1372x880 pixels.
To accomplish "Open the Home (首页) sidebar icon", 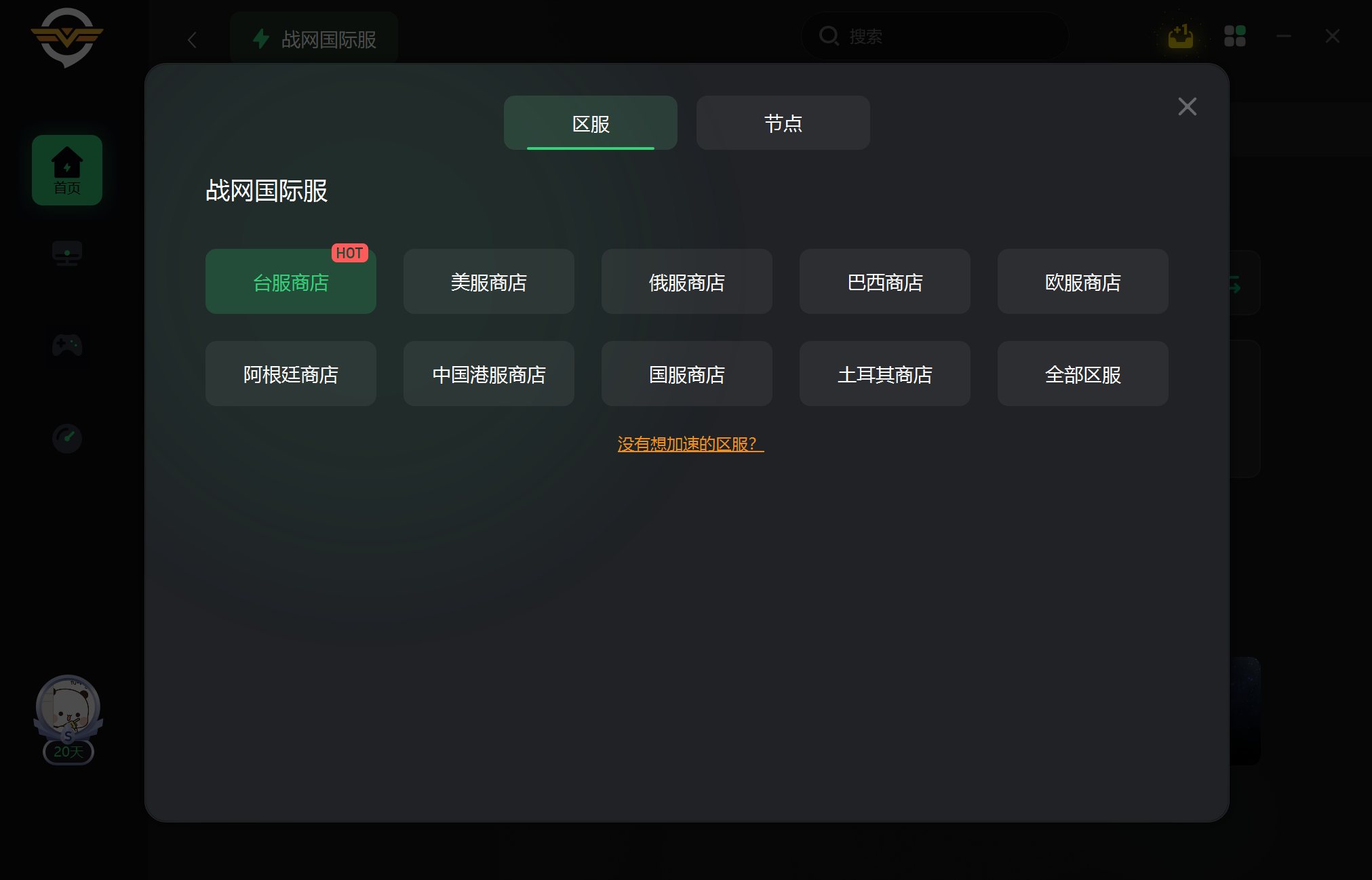I will click(67, 170).
